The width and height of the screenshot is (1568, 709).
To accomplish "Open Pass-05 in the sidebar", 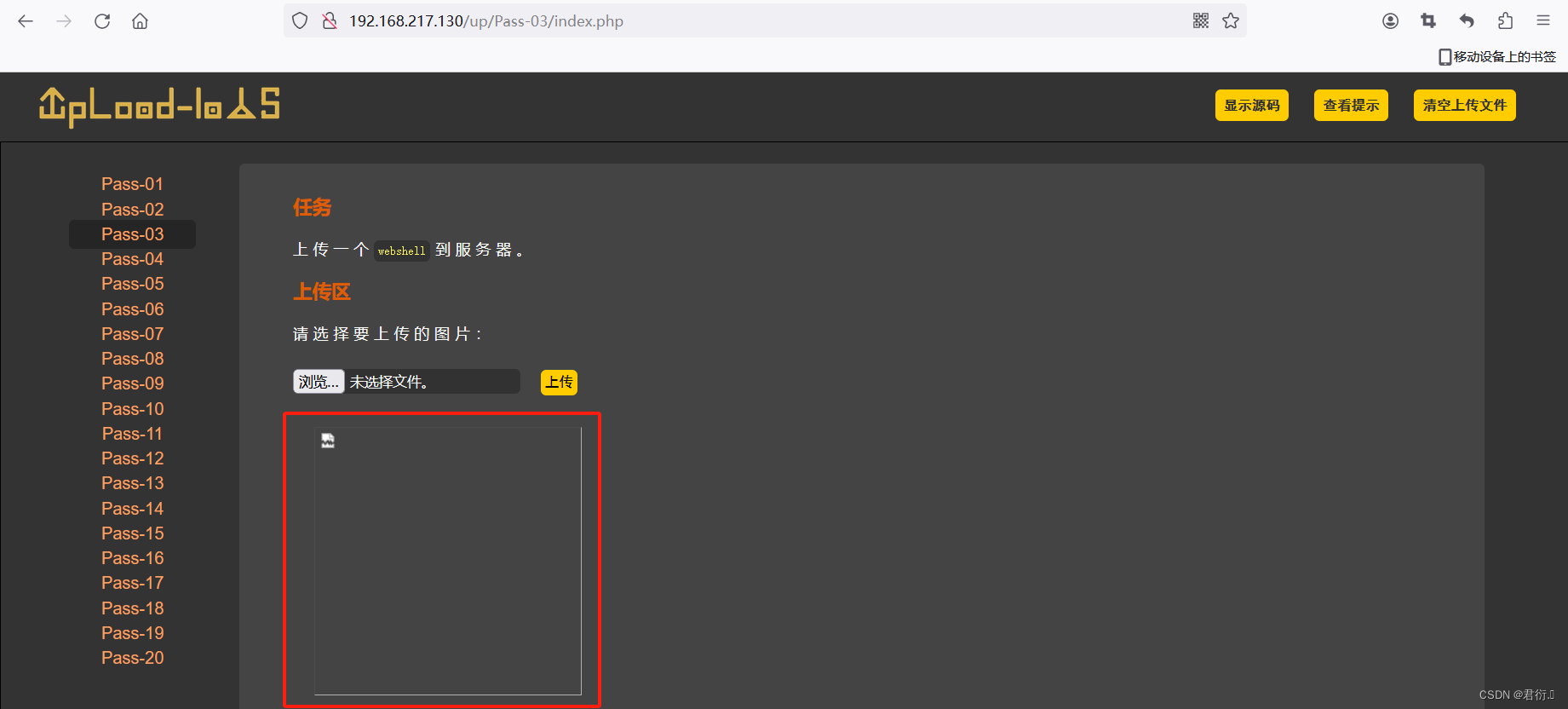I will coord(132,284).
